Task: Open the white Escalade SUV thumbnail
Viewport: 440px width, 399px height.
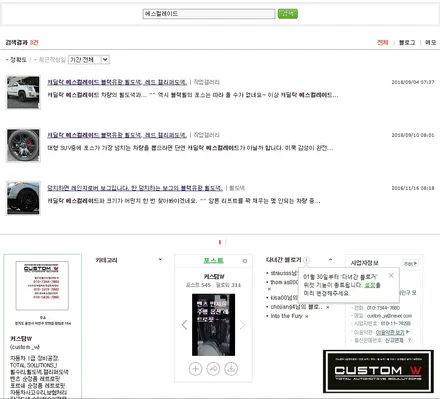Action: [23, 92]
